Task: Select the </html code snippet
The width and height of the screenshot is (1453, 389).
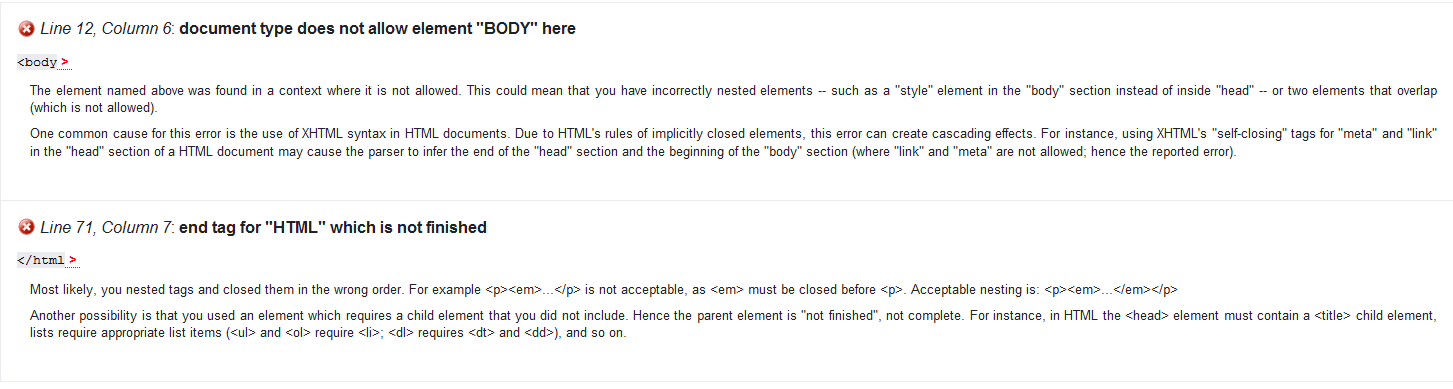Action: 42,260
